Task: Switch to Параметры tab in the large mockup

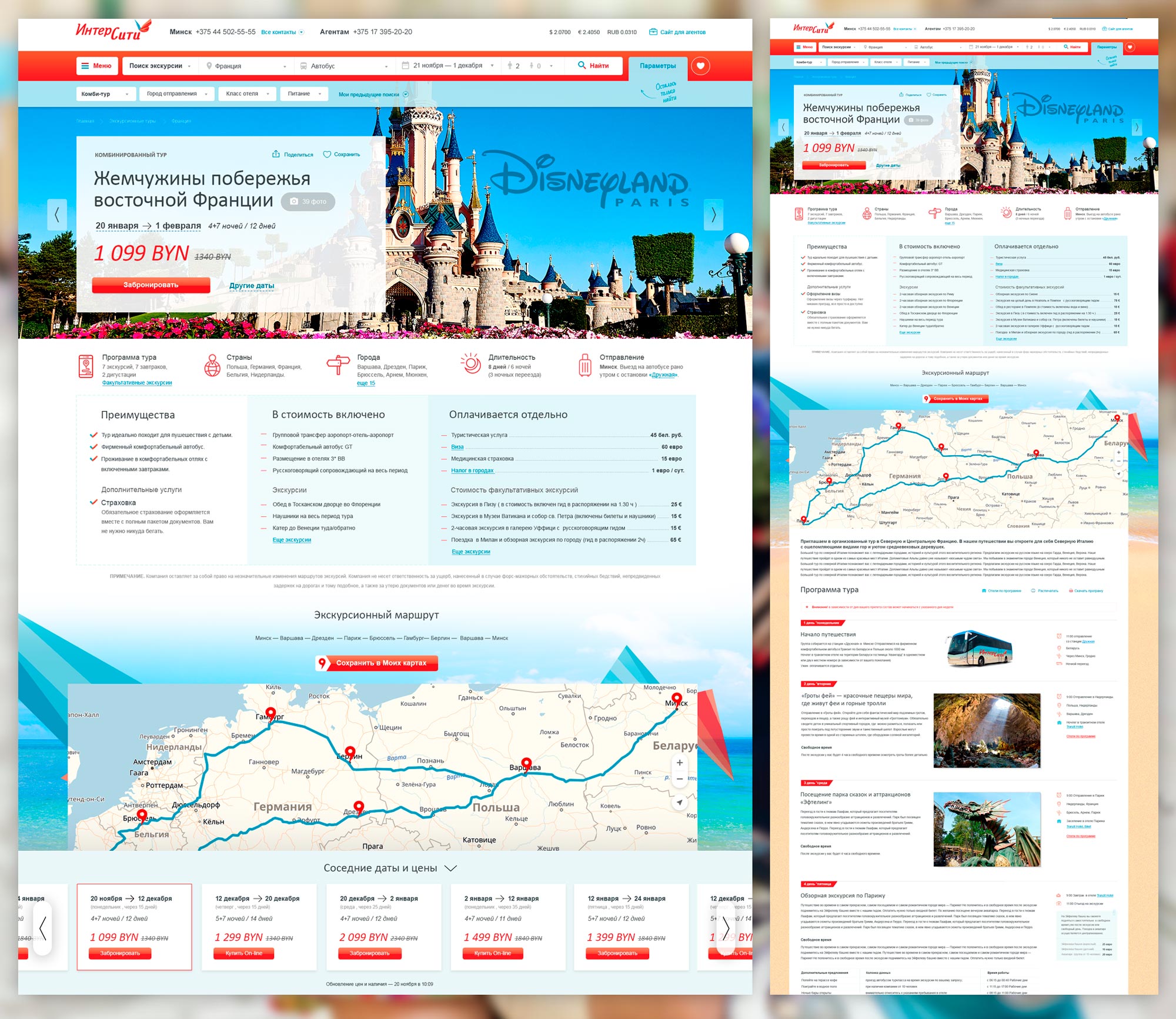Action: (657, 66)
